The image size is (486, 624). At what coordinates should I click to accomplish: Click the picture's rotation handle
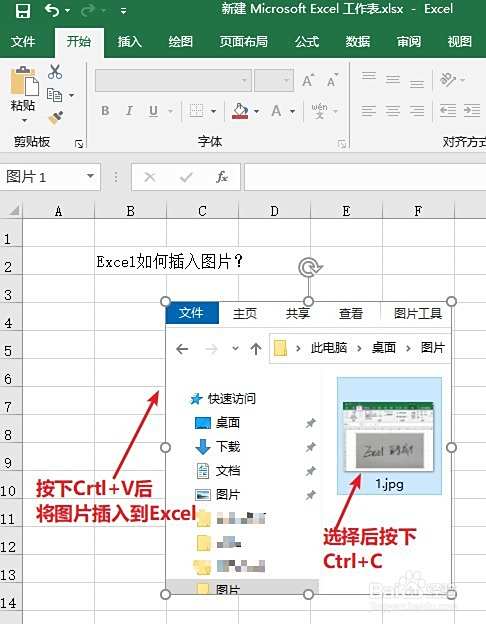[x=309, y=267]
